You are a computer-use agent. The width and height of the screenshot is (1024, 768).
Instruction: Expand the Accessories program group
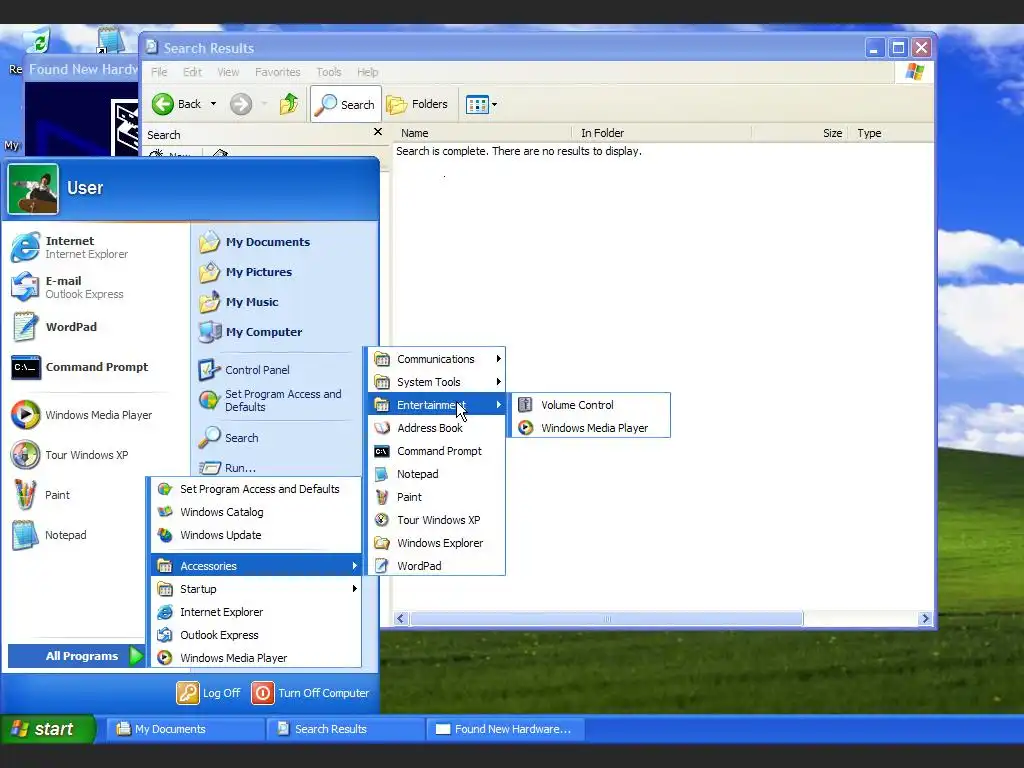(256, 566)
